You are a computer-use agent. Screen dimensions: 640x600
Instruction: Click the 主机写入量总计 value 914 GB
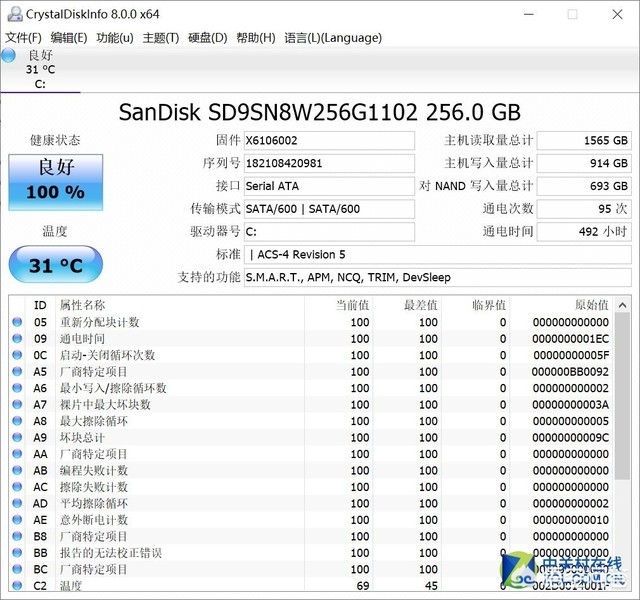584,164
